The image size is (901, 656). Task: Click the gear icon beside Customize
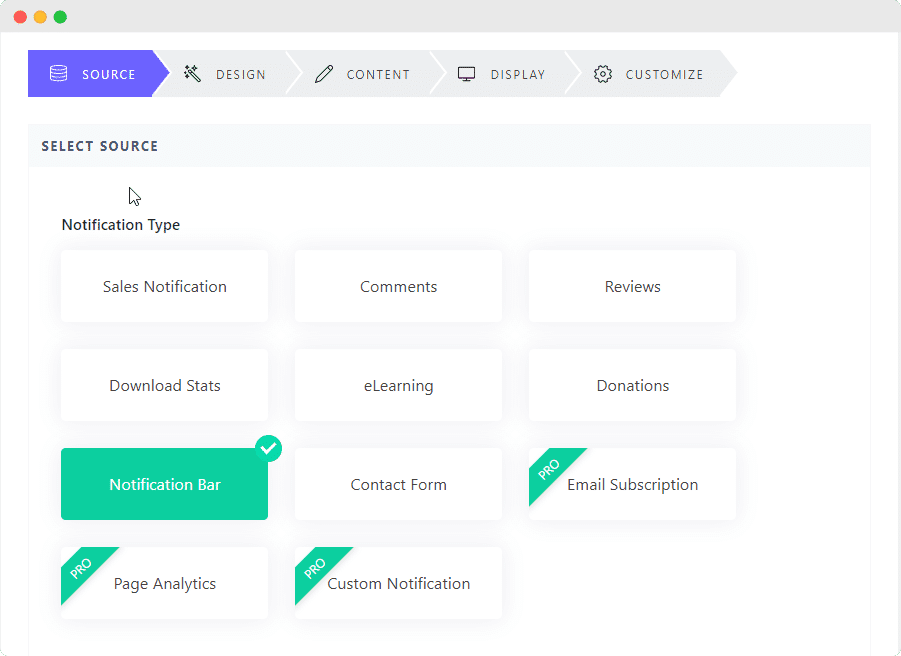pyautogui.click(x=602, y=73)
